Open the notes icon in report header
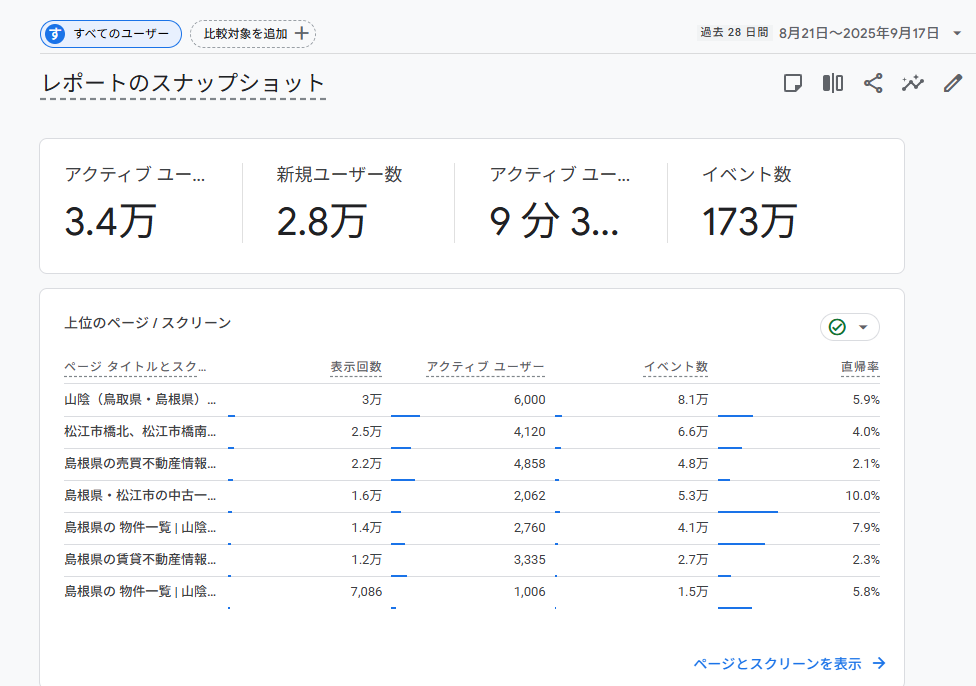This screenshot has width=976, height=686. point(793,83)
